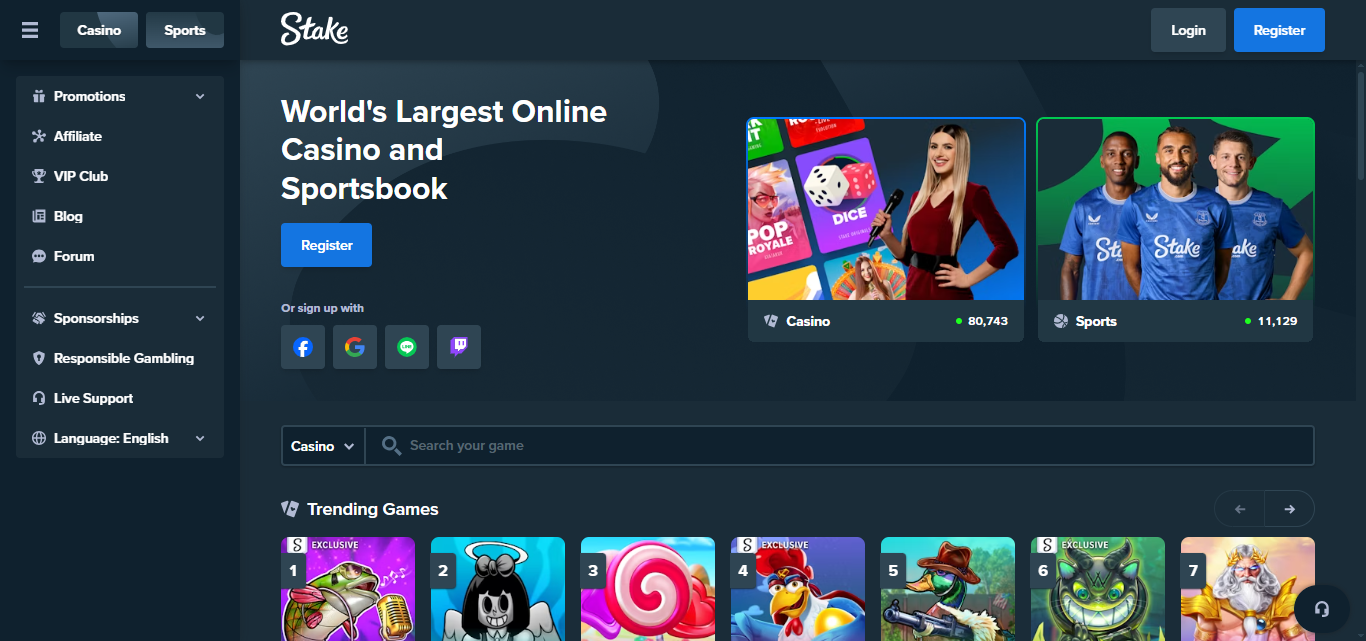Expand the Promotions chevron
Image resolution: width=1366 pixels, height=641 pixels.
tap(200, 96)
